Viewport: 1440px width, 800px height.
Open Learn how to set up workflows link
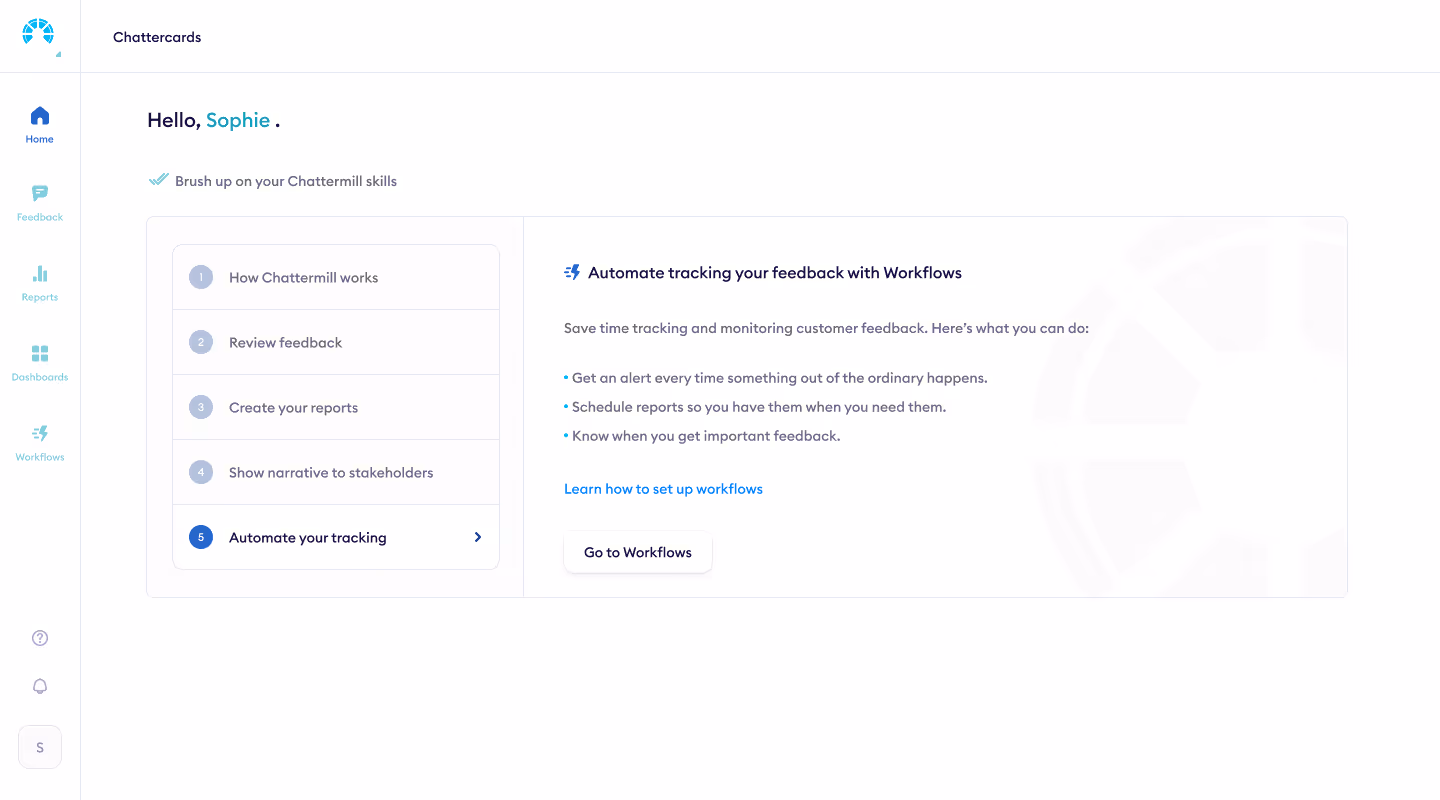663,489
